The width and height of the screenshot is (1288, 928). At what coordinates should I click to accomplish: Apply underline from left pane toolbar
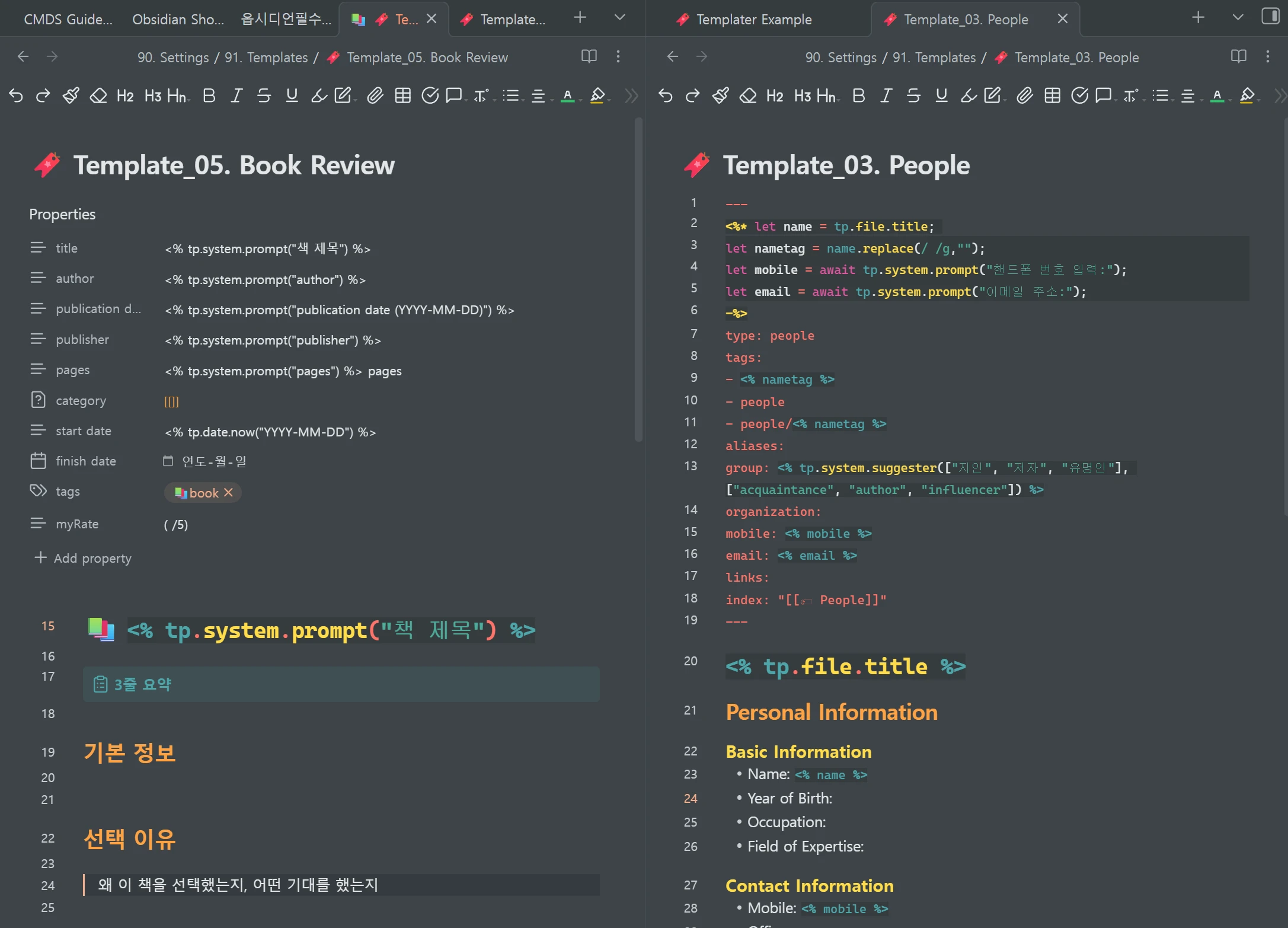(292, 95)
